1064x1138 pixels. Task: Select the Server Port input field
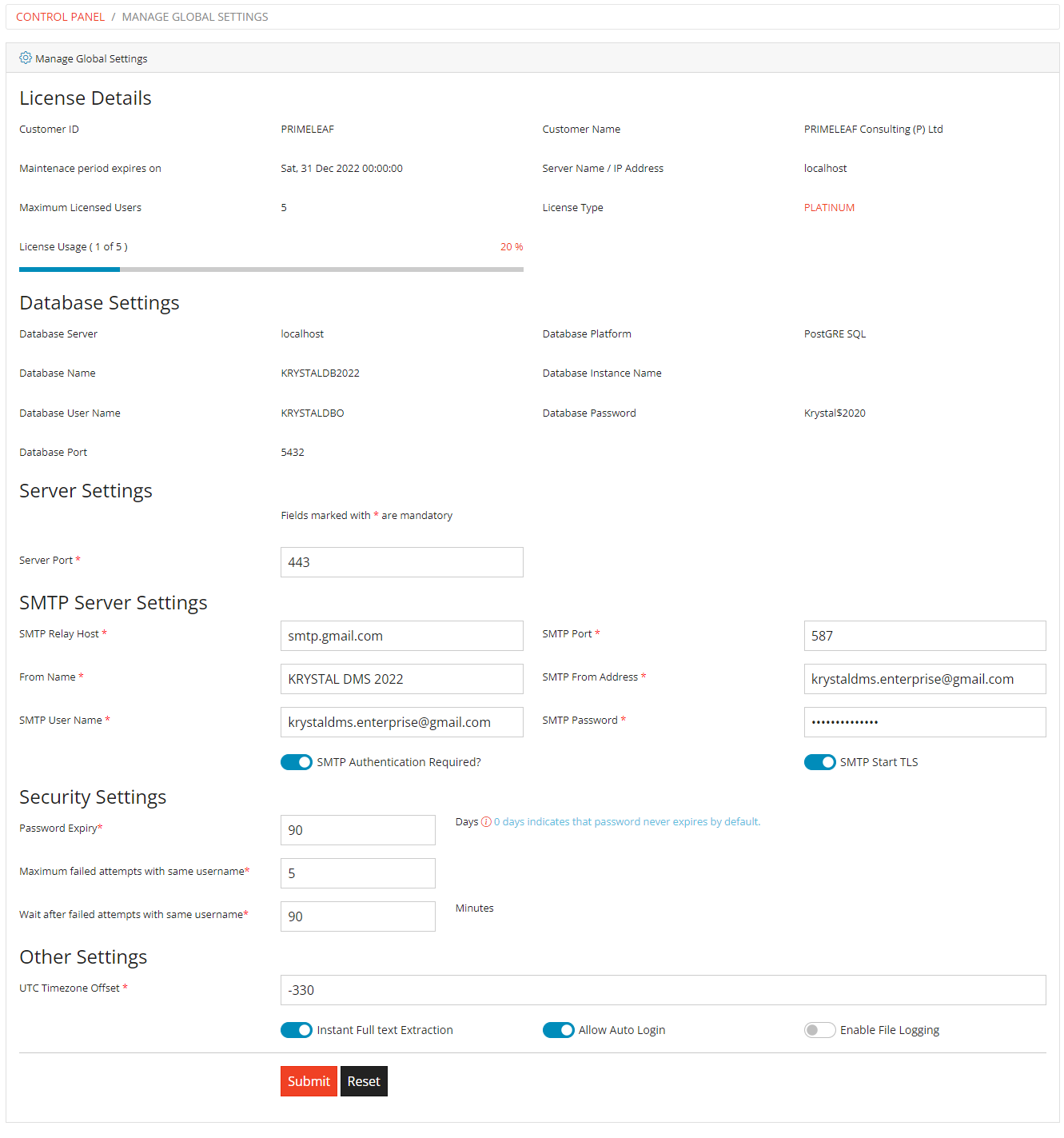pyautogui.click(x=401, y=562)
